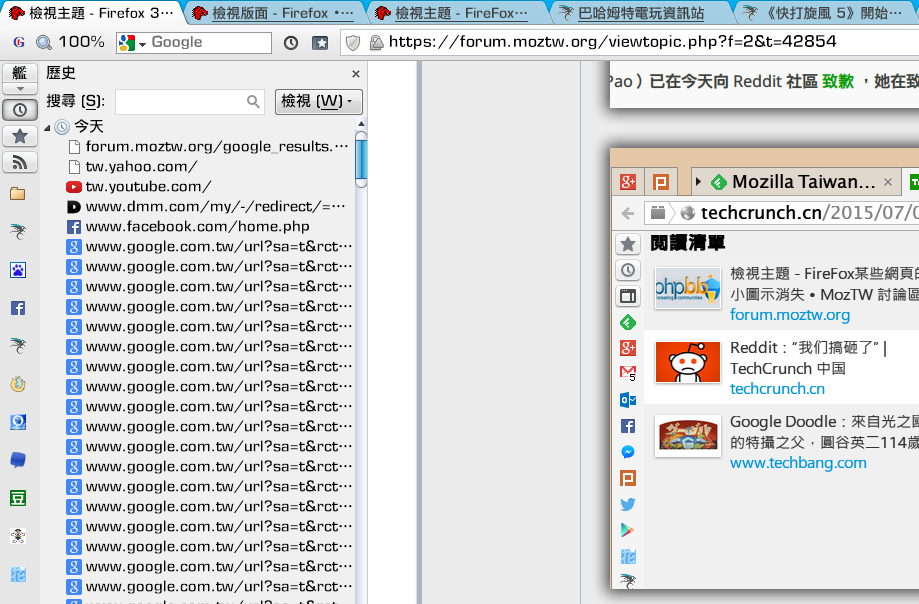This screenshot has width=919, height=604.
Task: Click the shield icon beside the address bar
Action: 352,43
